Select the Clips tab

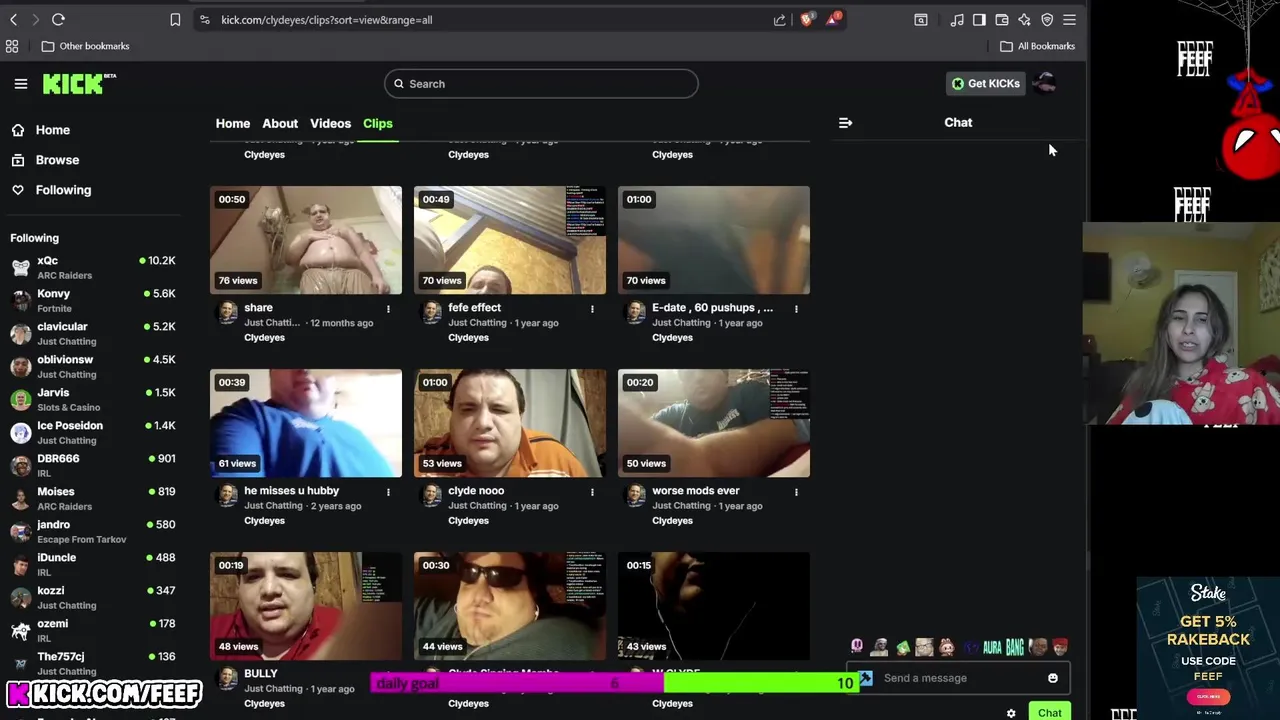(378, 123)
